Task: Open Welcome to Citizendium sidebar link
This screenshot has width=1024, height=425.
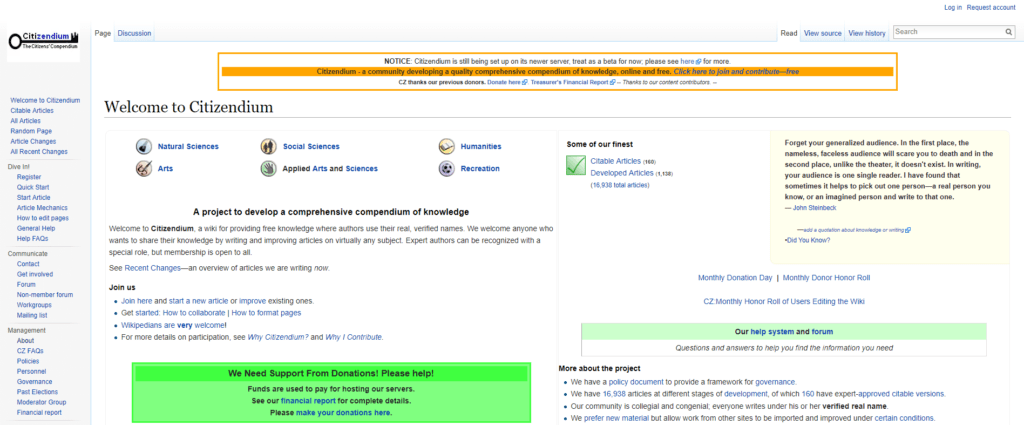Action: click(45, 101)
